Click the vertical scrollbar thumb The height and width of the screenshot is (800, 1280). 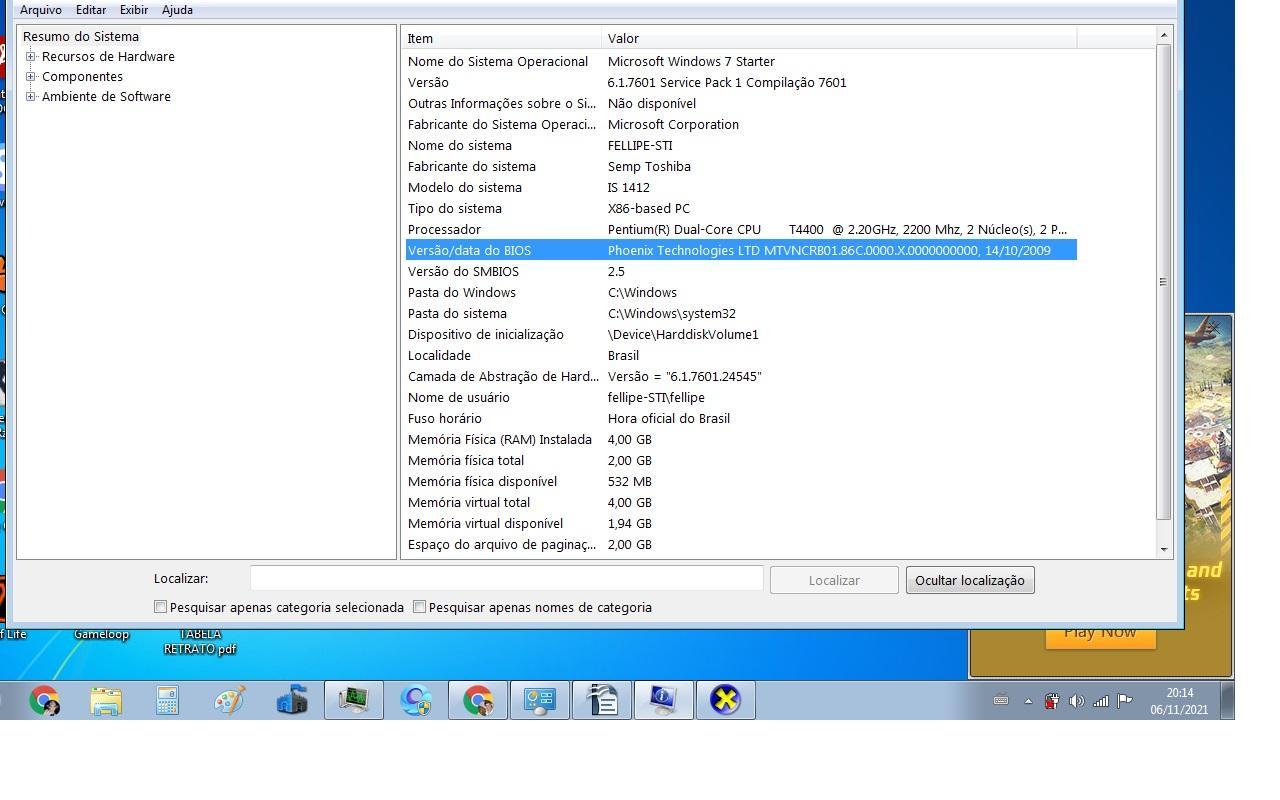[1163, 281]
